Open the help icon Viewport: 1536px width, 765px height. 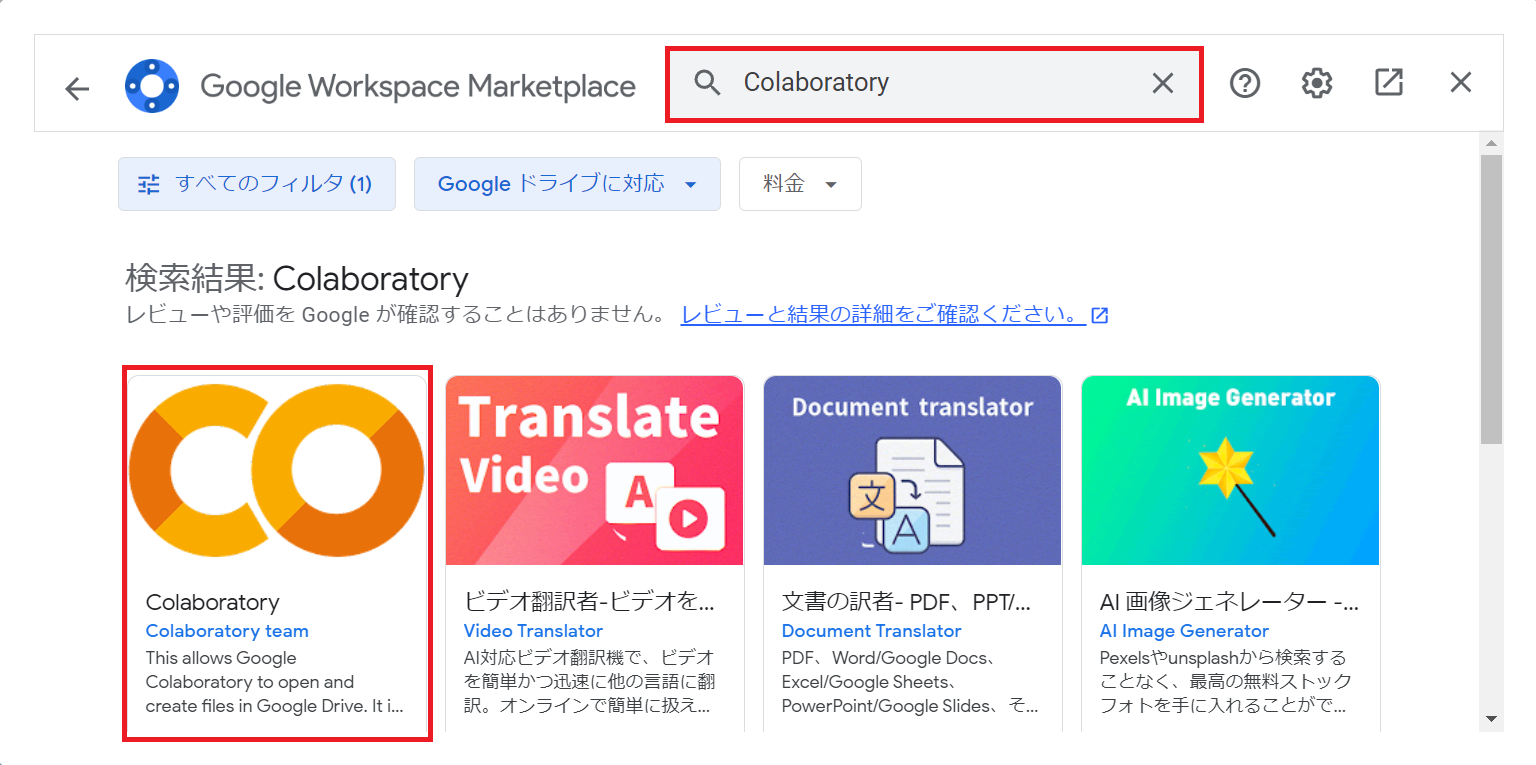click(1244, 84)
